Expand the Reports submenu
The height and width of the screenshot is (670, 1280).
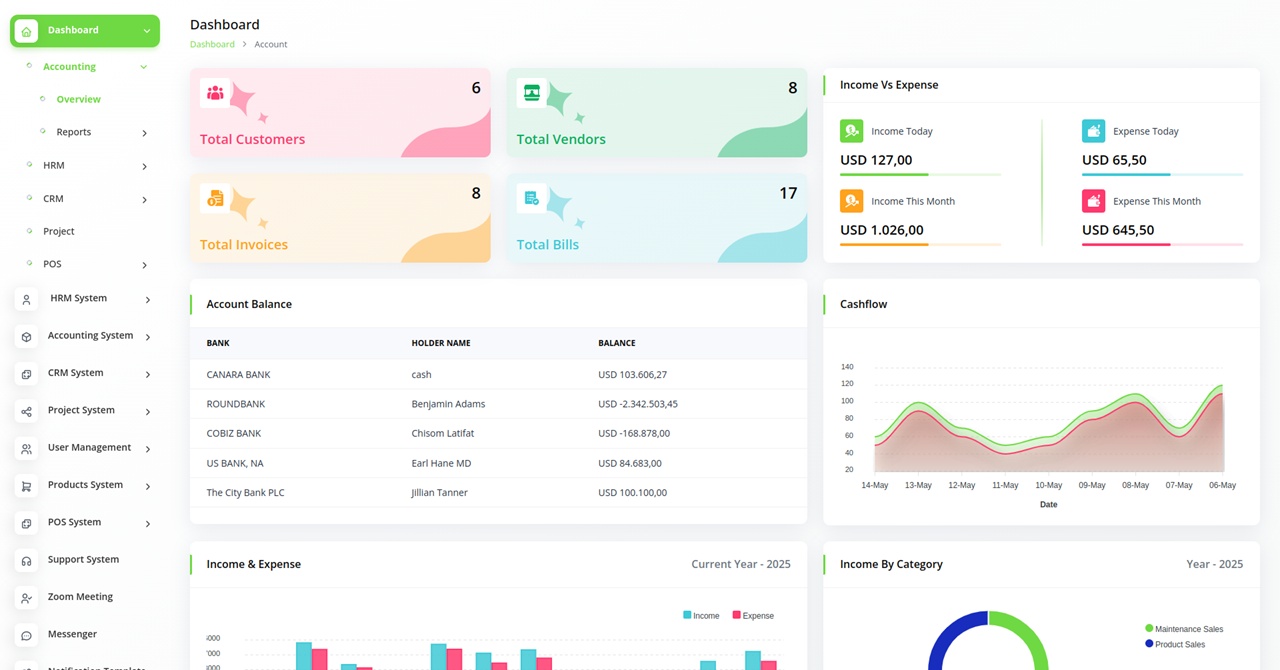pyautogui.click(x=144, y=133)
